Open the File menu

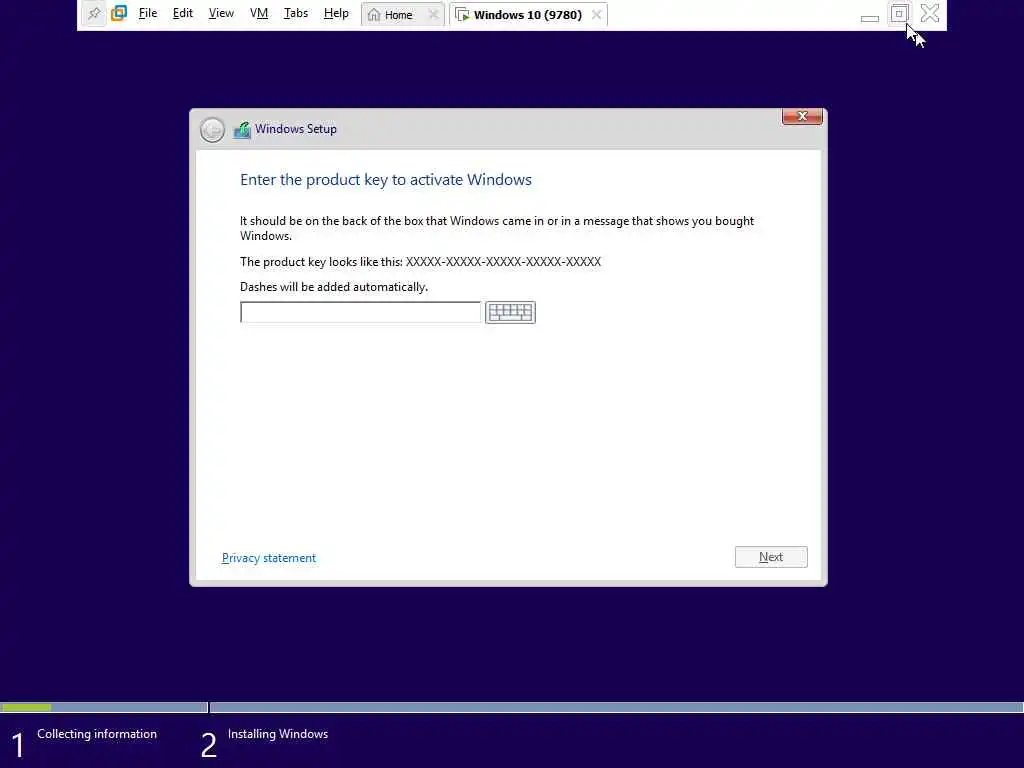[x=148, y=13]
